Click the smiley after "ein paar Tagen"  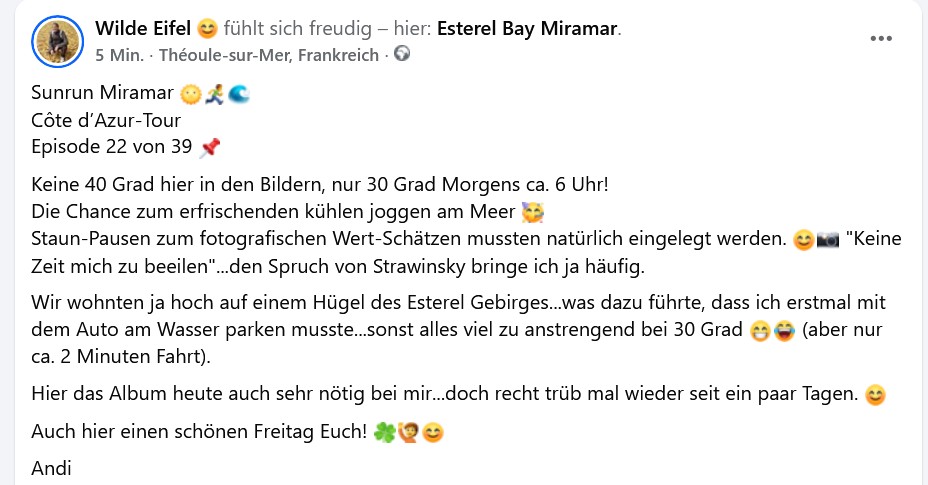point(875,395)
